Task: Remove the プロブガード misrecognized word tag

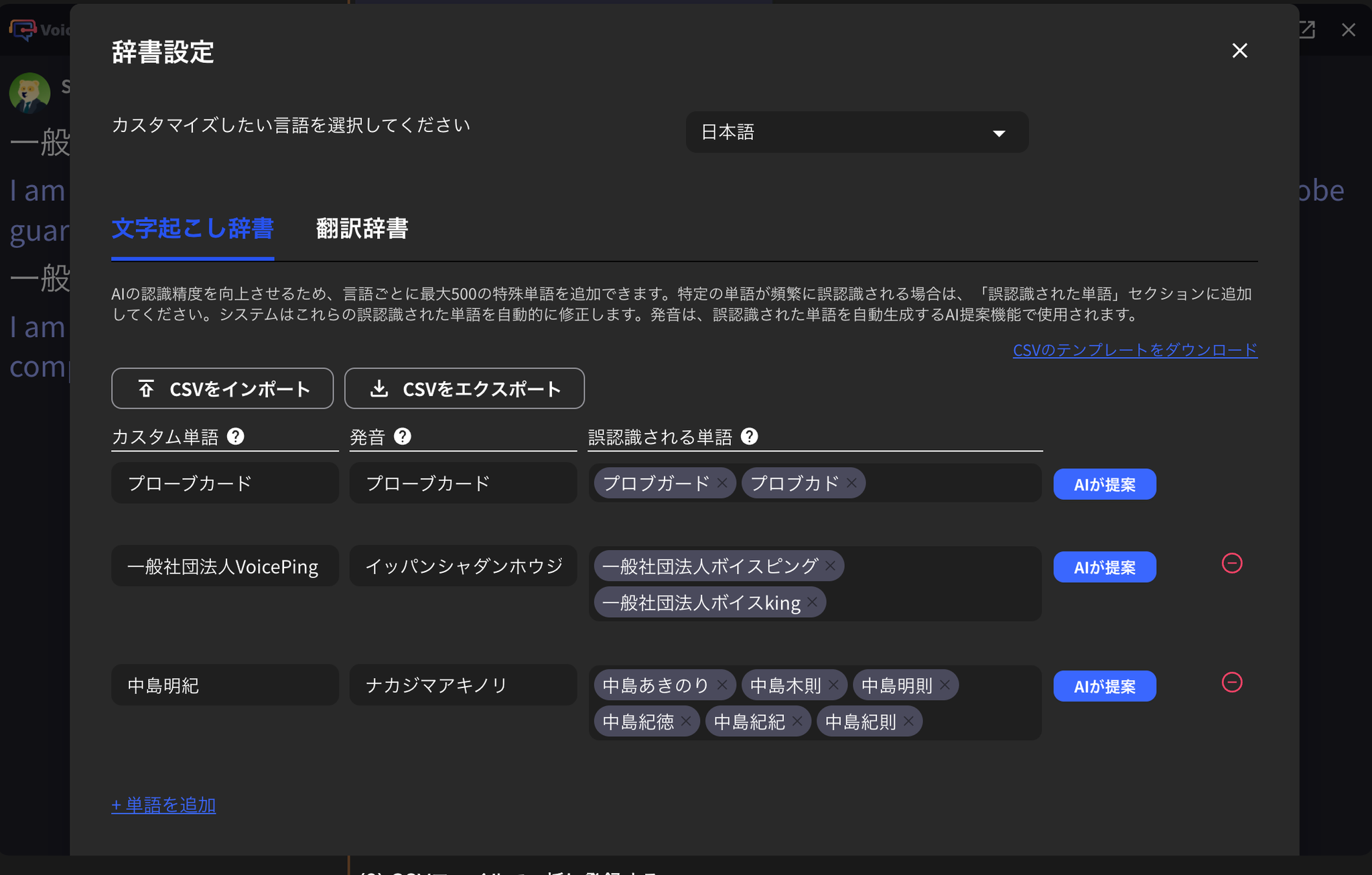Action: click(722, 482)
